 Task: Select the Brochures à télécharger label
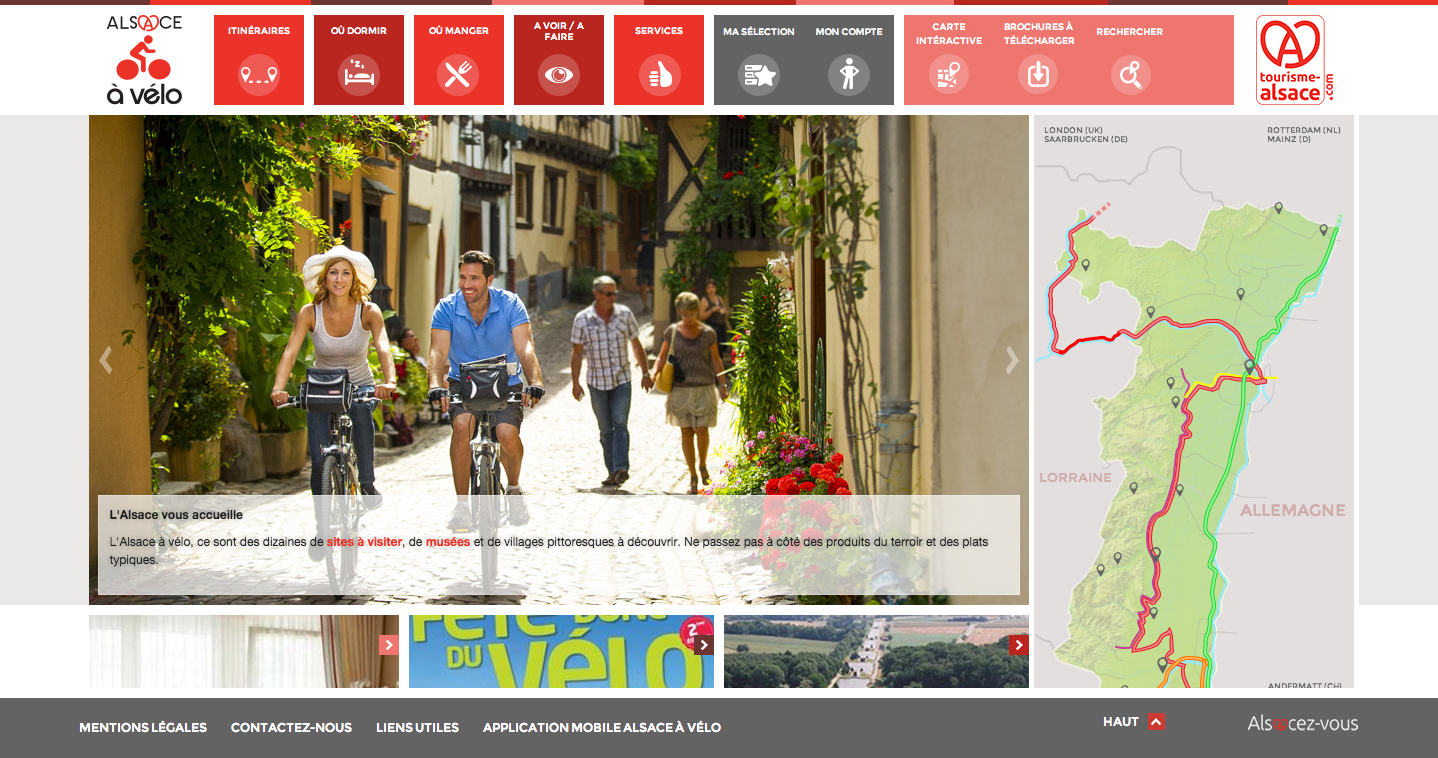pyautogui.click(x=1039, y=34)
